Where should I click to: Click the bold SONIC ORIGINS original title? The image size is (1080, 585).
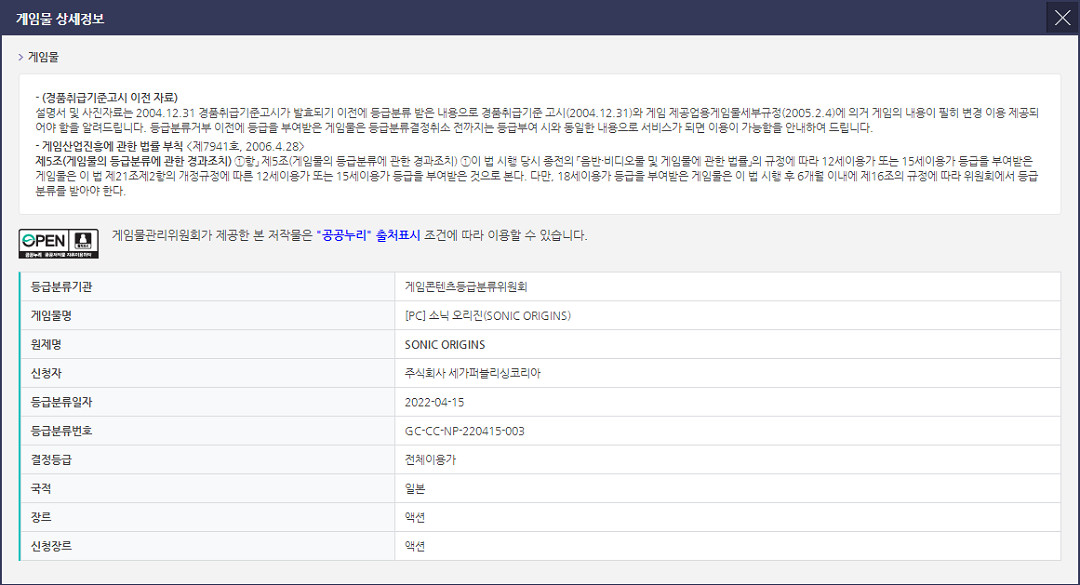(445, 345)
